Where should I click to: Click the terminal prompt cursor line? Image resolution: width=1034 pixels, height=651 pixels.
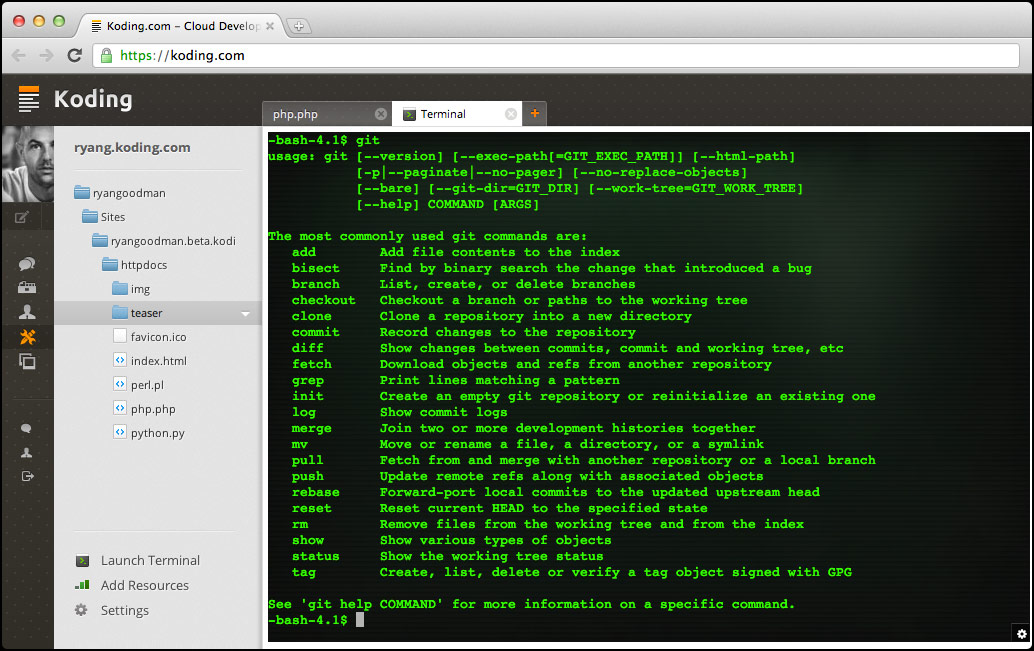tap(317, 620)
